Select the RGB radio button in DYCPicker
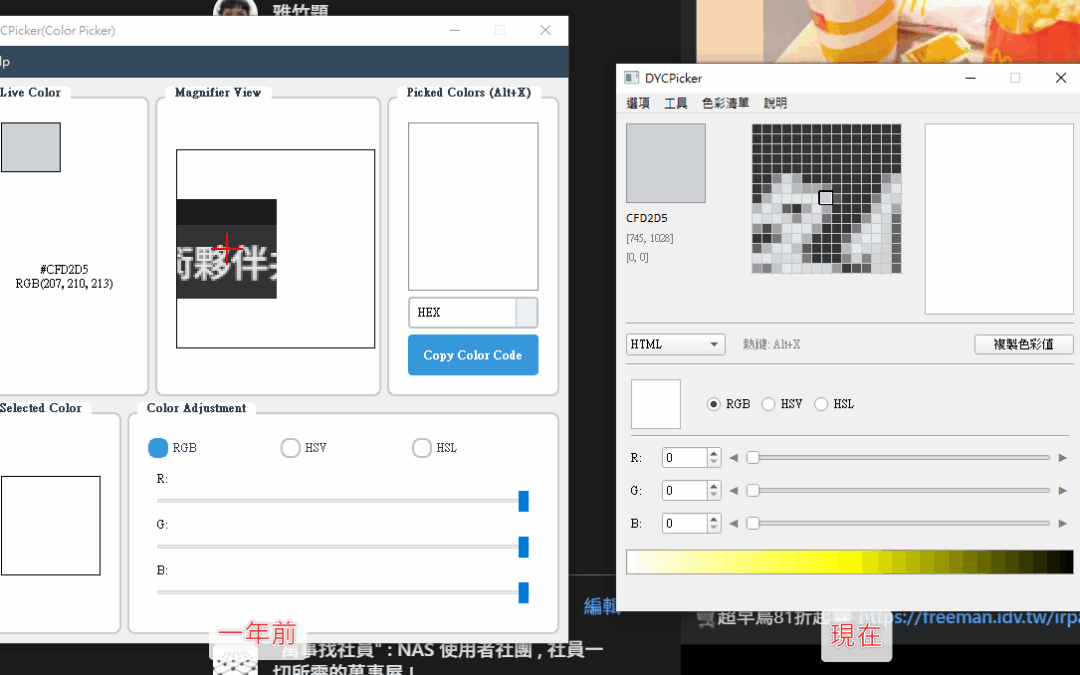Image resolution: width=1080 pixels, height=675 pixels. point(713,403)
